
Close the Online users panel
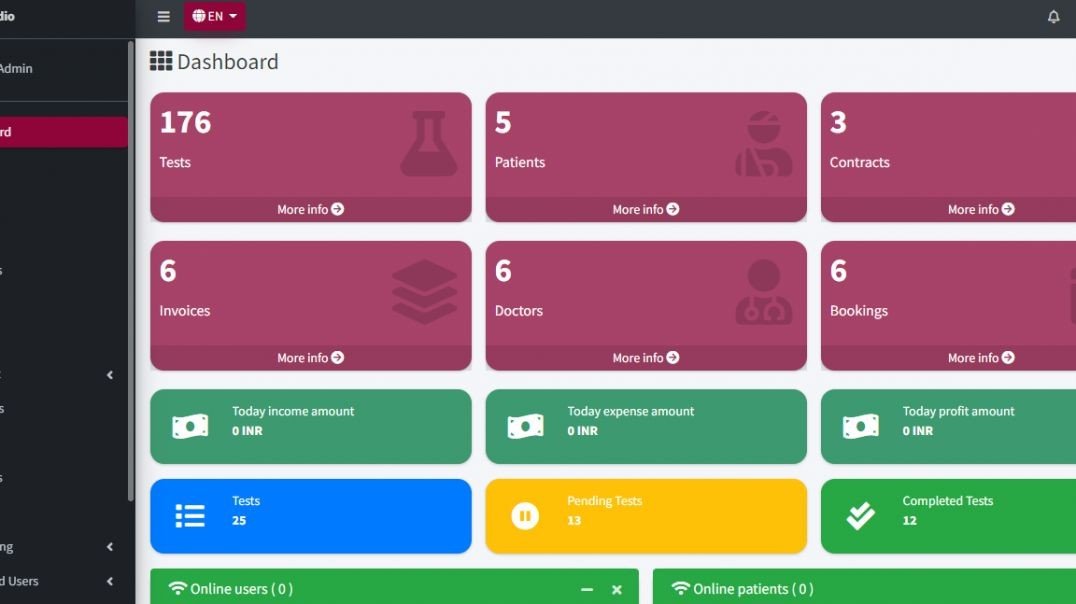click(617, 589)
